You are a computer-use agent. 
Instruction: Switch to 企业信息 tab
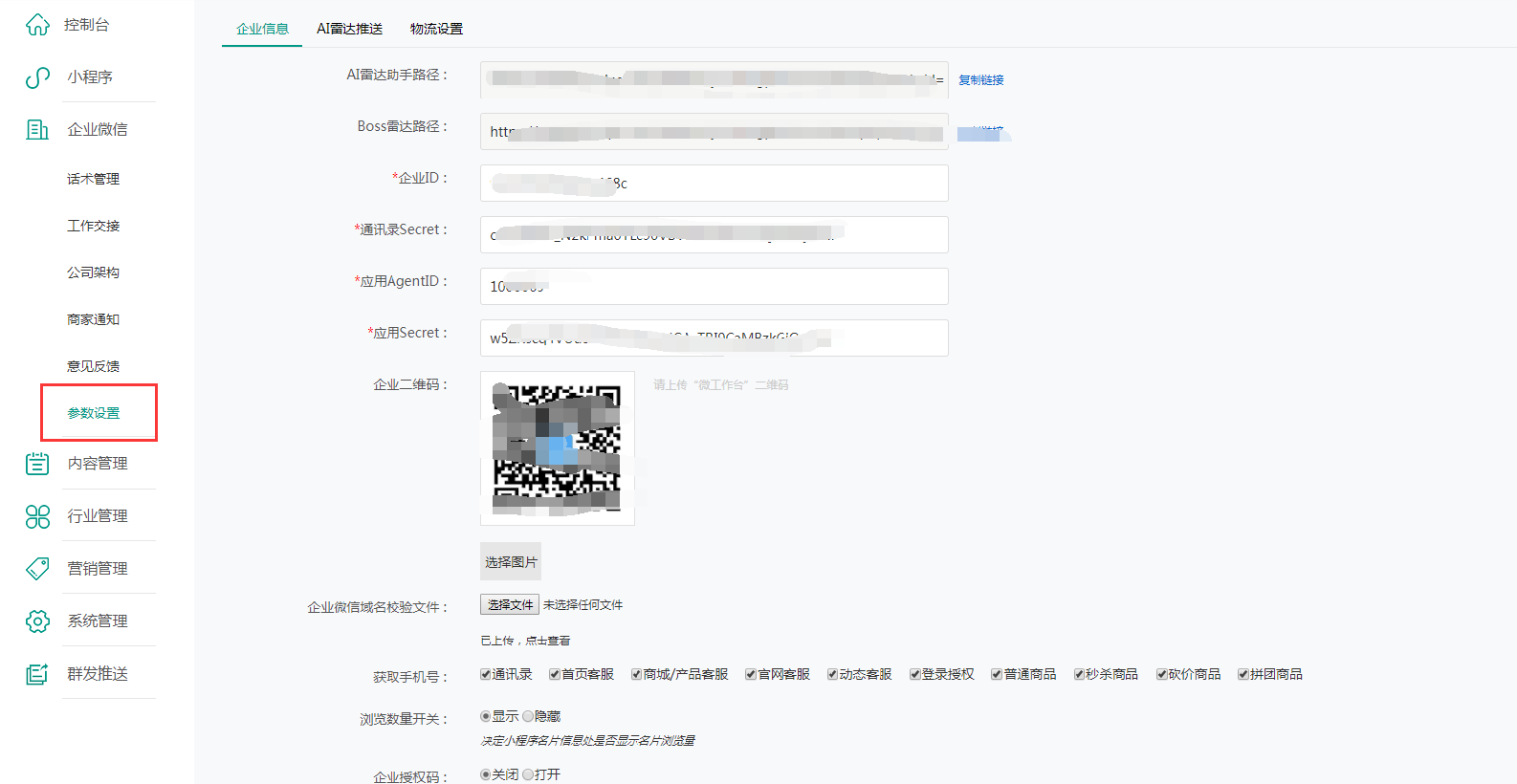262,29
